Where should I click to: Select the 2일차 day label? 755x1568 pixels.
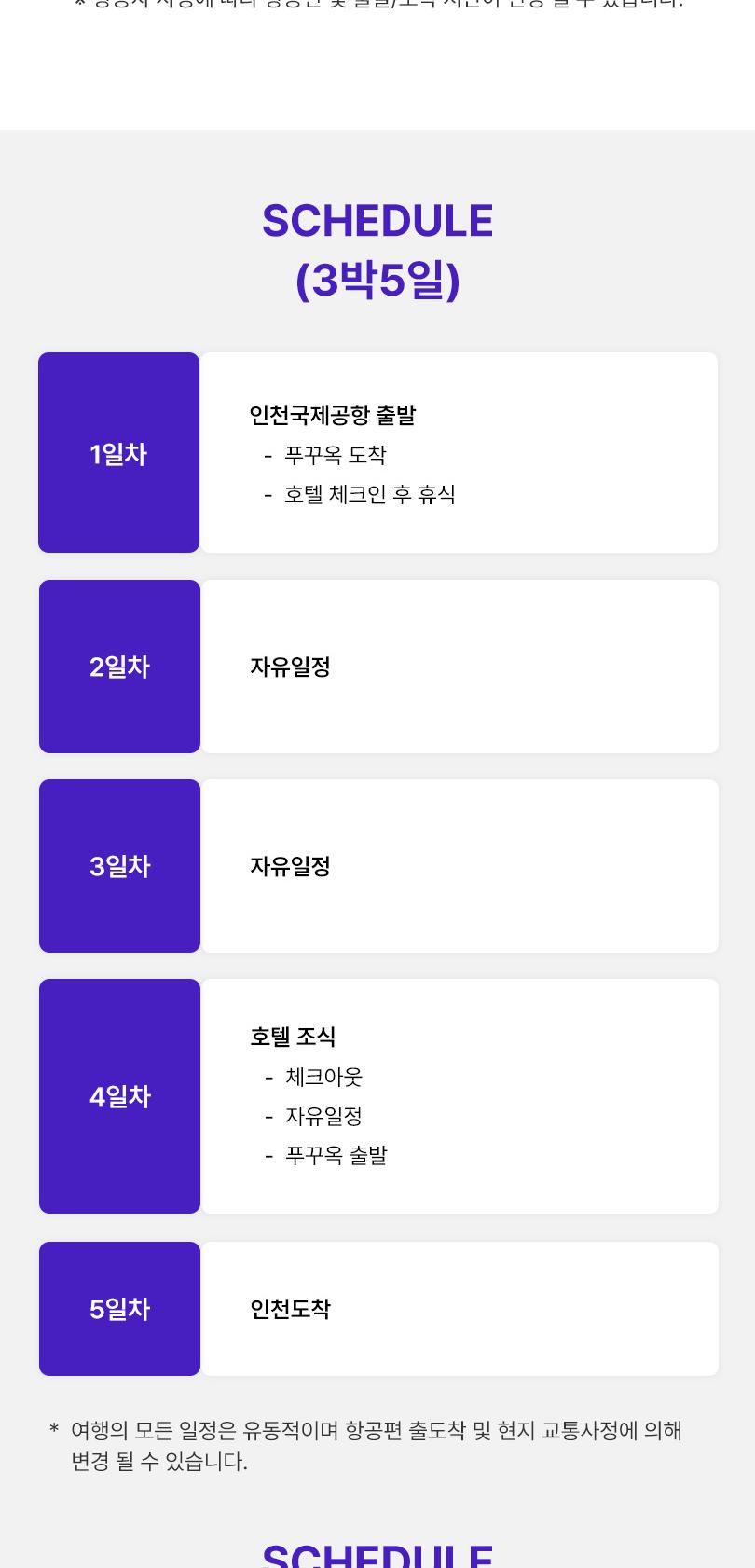[119, 667]
